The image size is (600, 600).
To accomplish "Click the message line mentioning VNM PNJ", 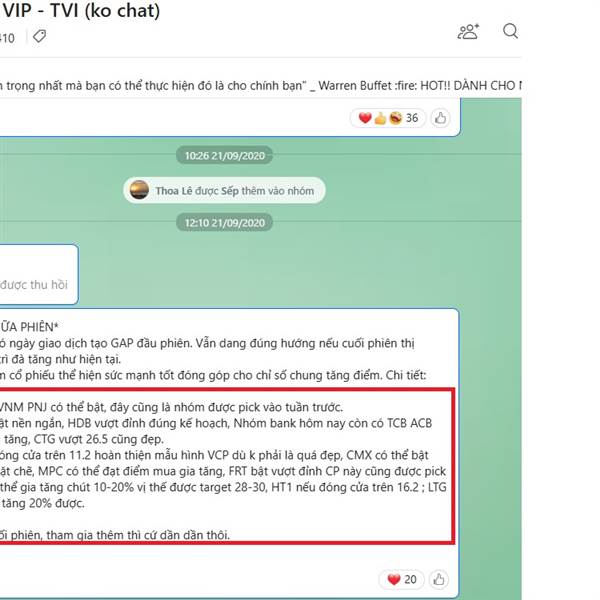I will pos(171,407).
